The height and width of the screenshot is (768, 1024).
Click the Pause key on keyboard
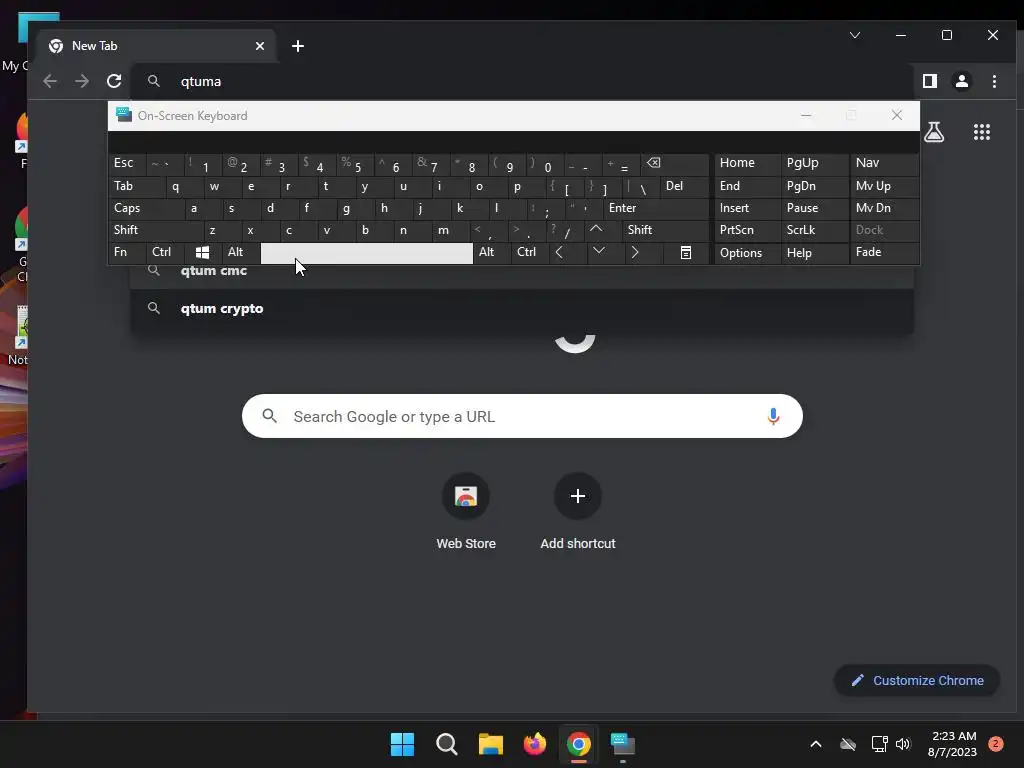(x=814, y=208)
